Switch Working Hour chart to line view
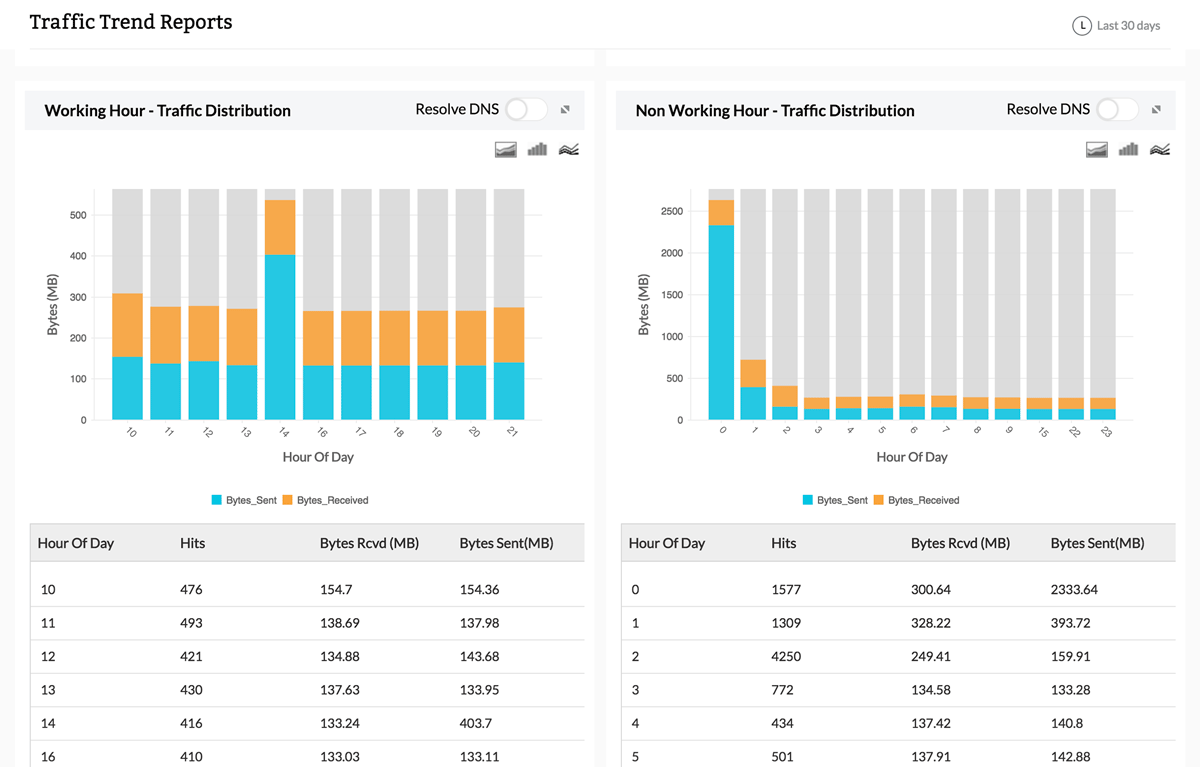The height and width of the screenshot is (767, 1200). click(570, 150)
